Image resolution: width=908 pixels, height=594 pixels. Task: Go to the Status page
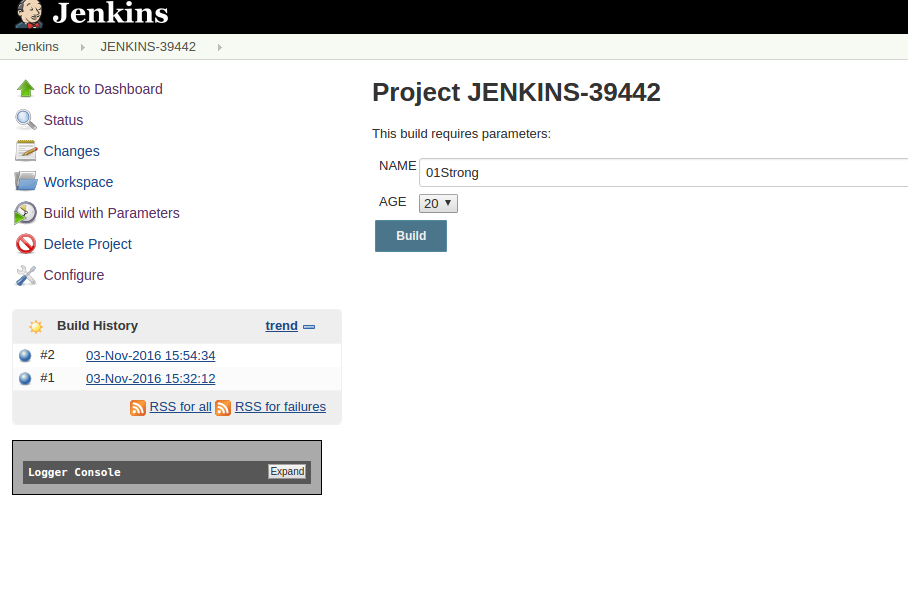[64, 120]
